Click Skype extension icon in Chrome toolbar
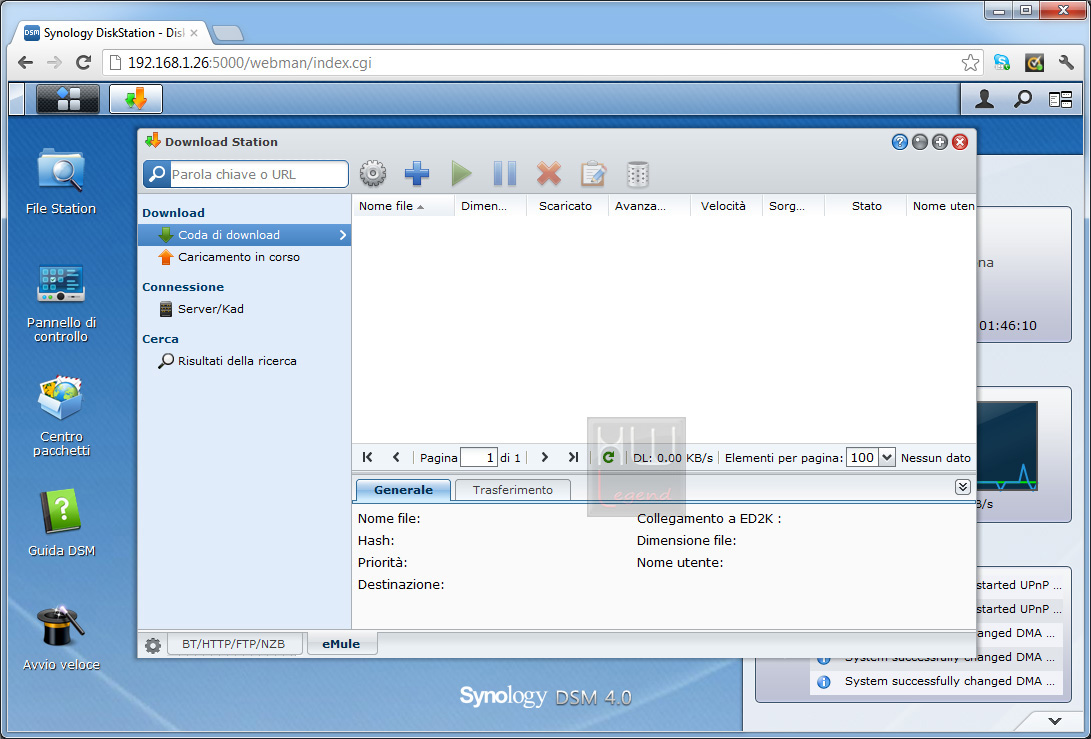 tap(1002, 63)
